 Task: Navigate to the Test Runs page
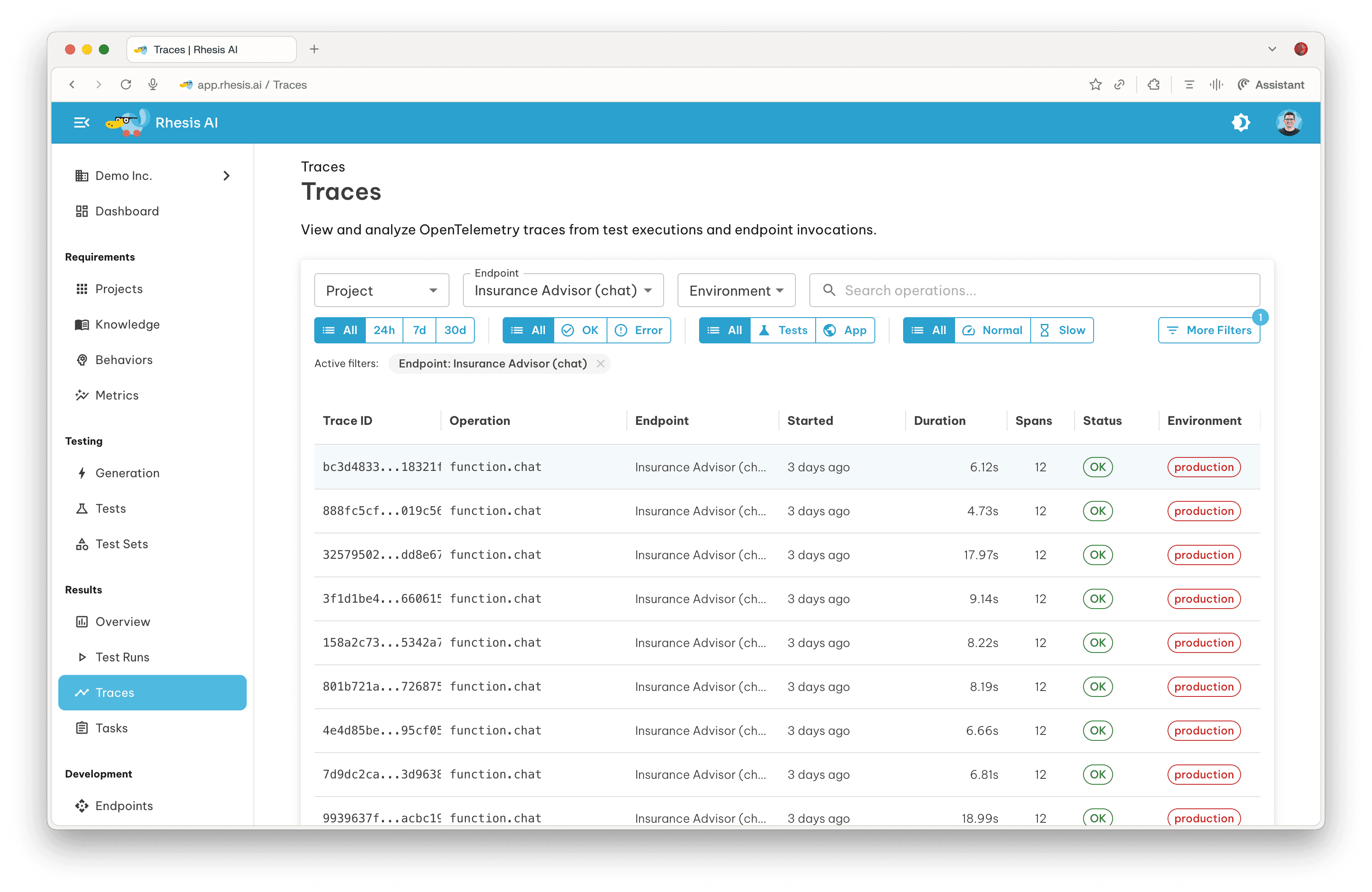[122, 657]
